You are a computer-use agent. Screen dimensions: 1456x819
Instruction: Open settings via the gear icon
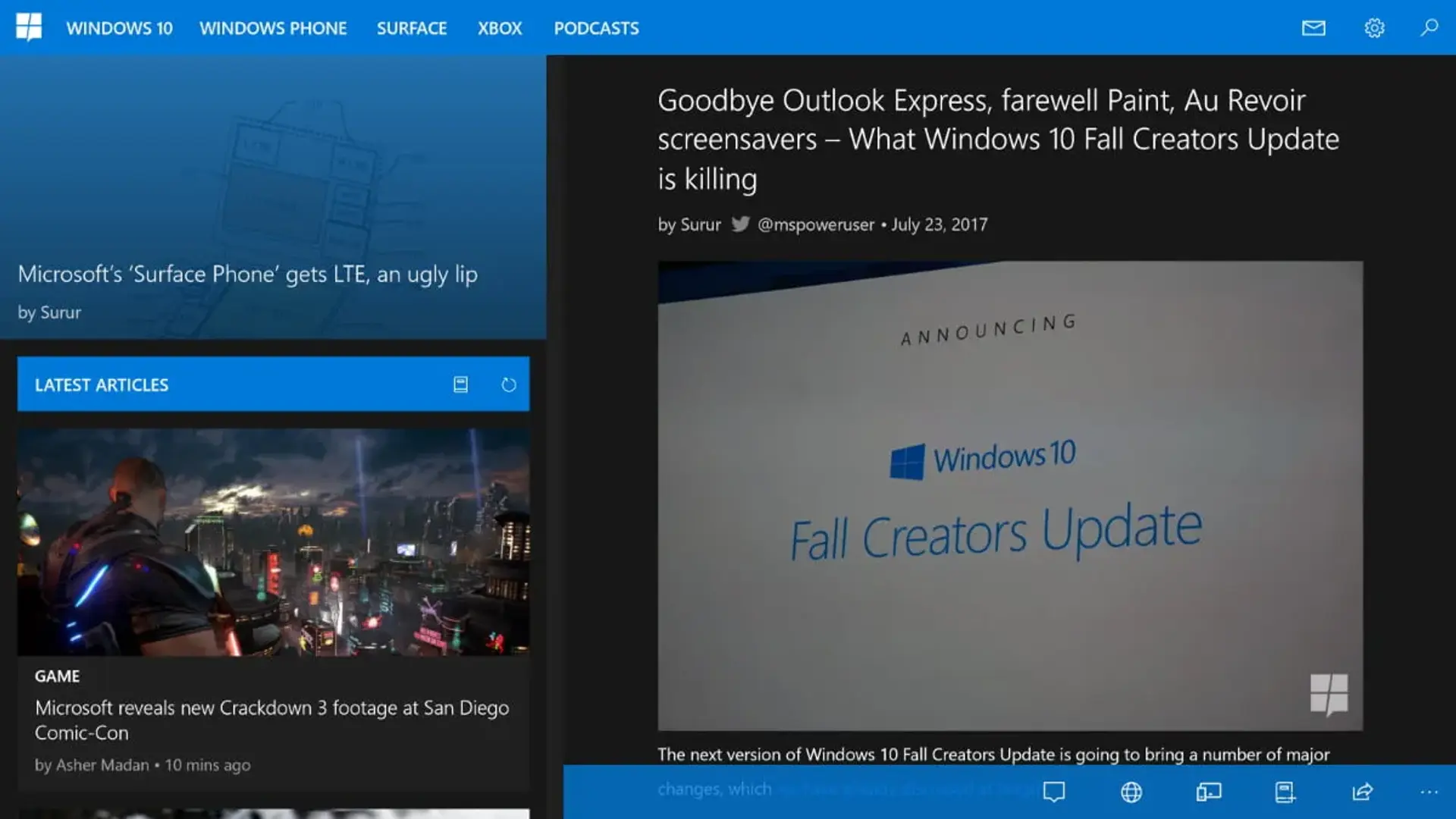tap(1374, 28)
